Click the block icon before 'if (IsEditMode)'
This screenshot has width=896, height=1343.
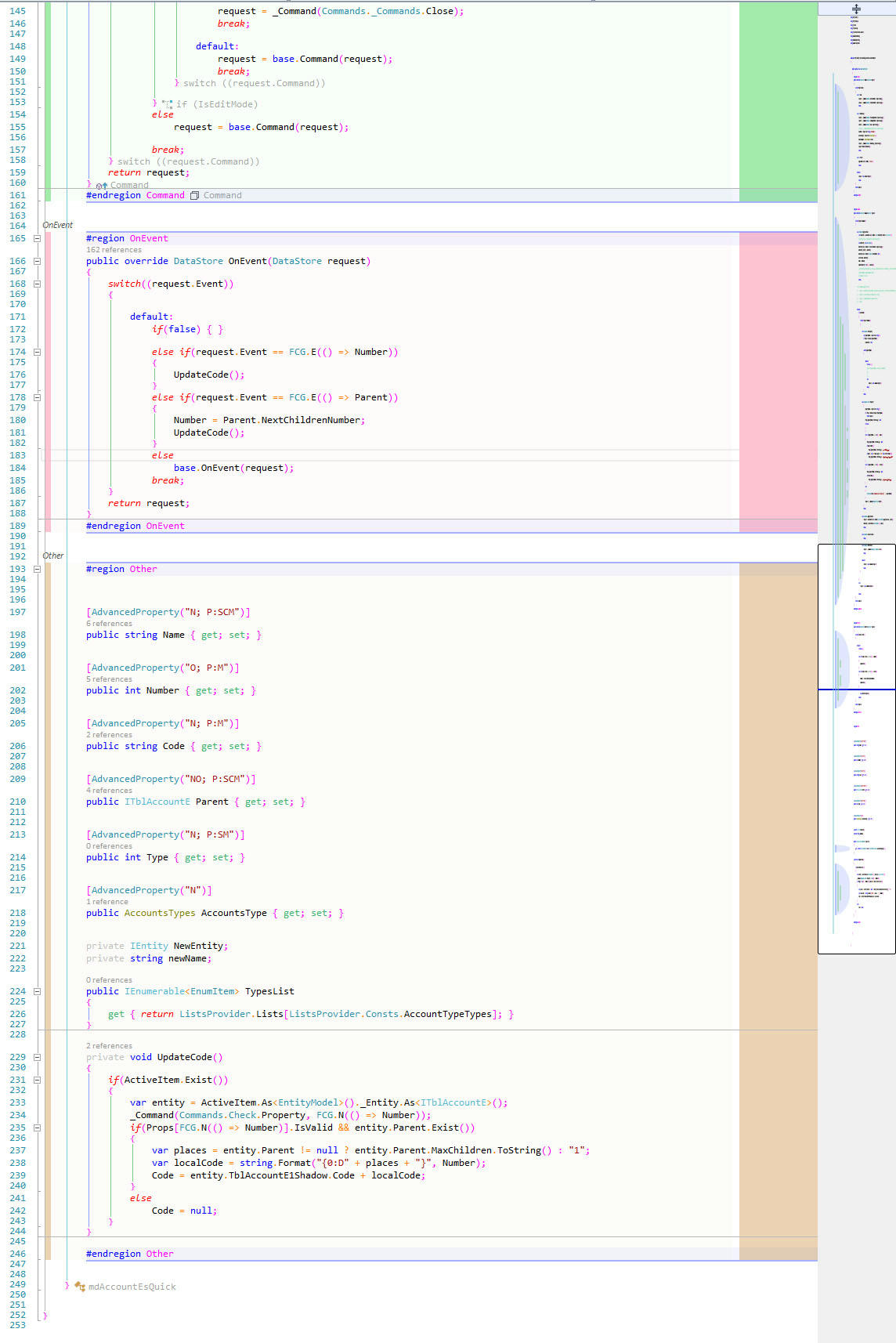pyautogui.click(x=168, y=104)
